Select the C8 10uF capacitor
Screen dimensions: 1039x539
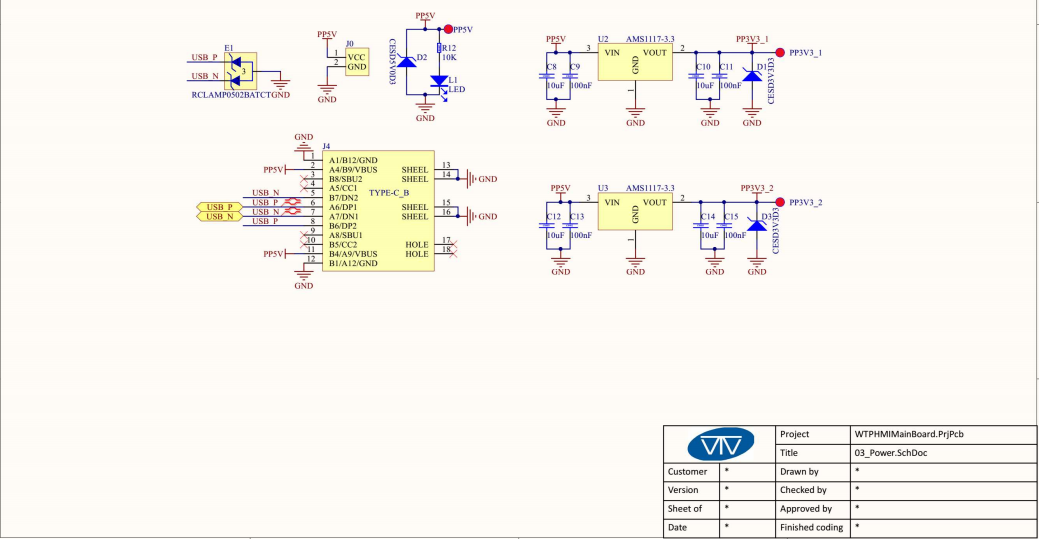pos(547,76)
